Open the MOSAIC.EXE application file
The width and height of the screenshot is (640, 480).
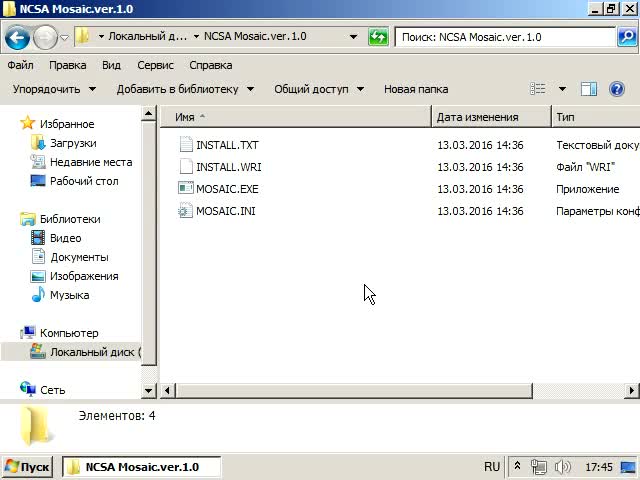[226, 189]
